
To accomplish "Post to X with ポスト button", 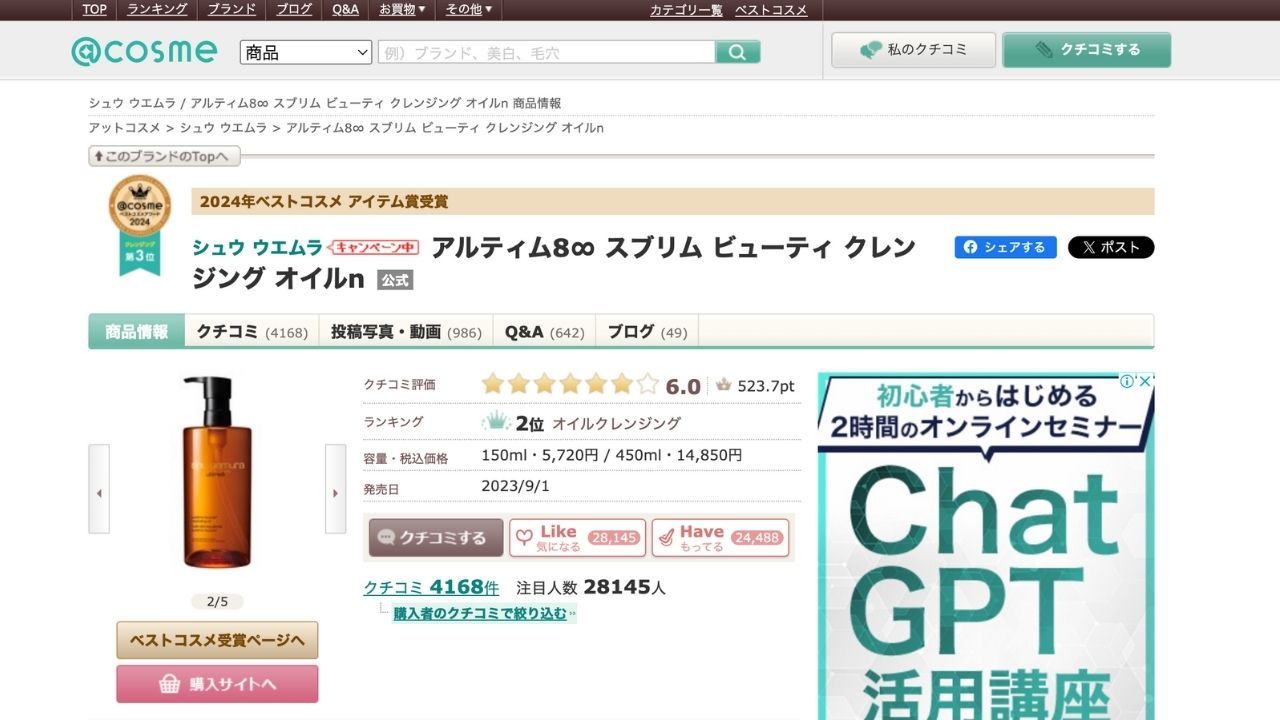I will [x=1111, y=247].
